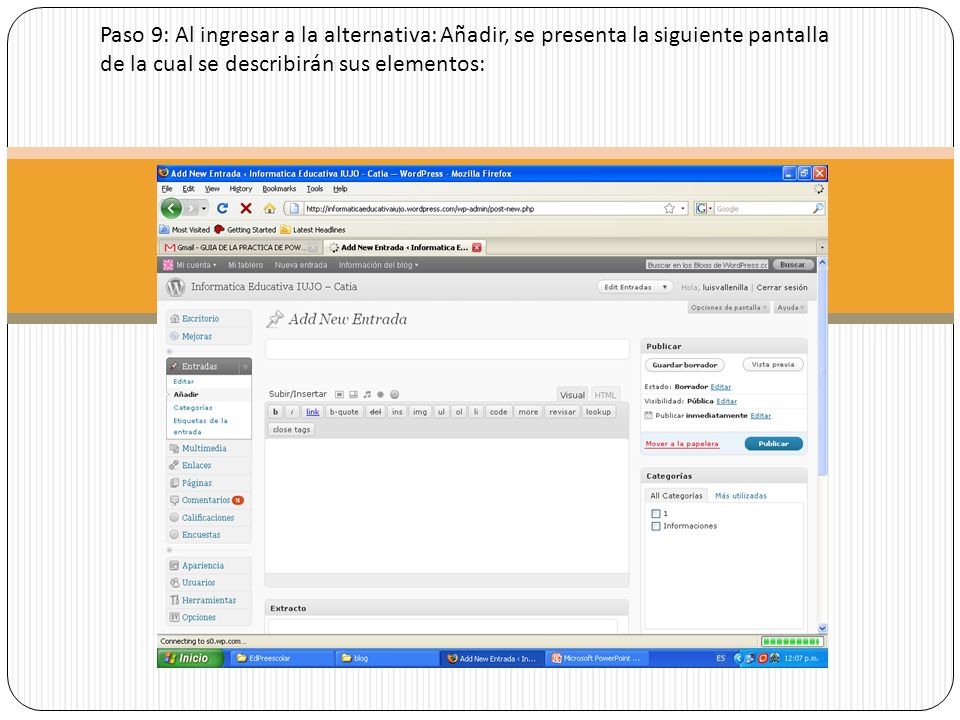Switch editor to Visual tab
The image size is (960, 720).
tap(572, 395)
